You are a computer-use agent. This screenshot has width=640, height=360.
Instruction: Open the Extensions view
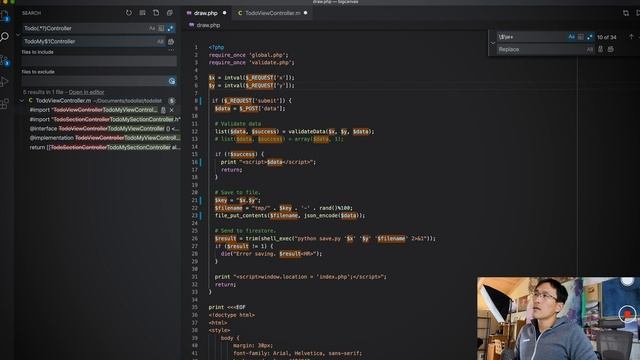tap(4, 104)
